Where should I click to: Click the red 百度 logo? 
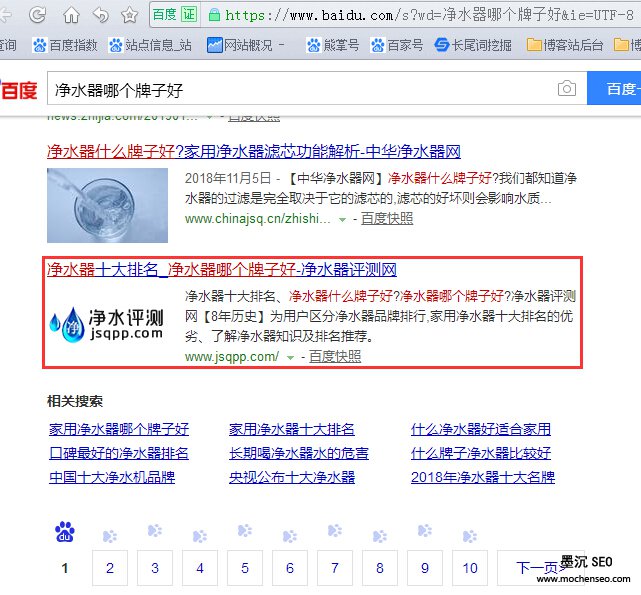pyautogui.click(x=19, y=89)
